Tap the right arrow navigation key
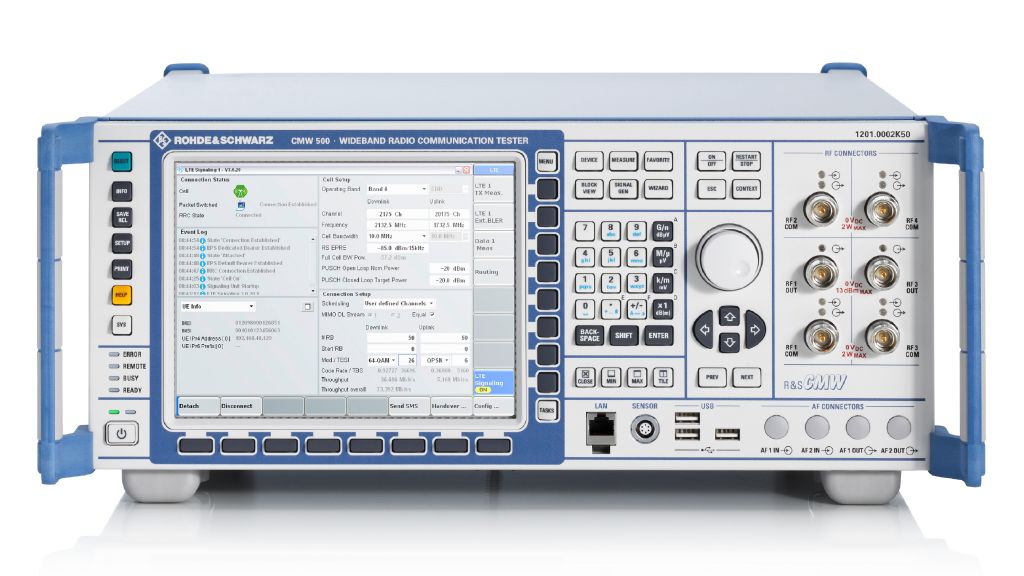Viewport: 1024px width, 576px height. 755,330
